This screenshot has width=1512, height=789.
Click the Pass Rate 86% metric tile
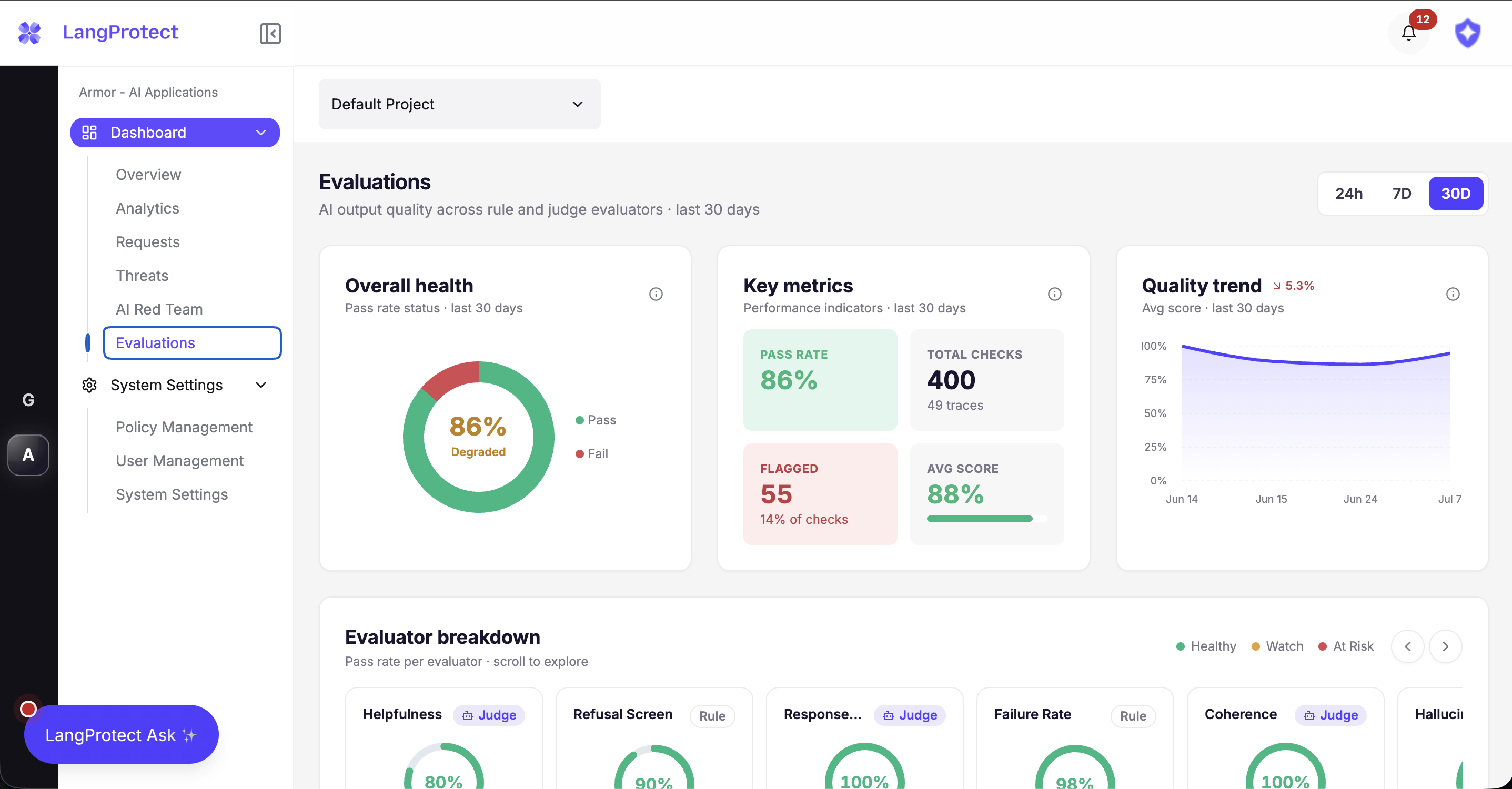[820, 380]
